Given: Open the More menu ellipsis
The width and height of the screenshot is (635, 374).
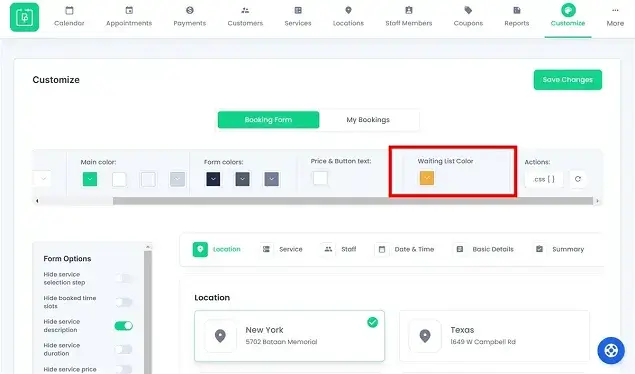Looking at the screenshot, I should (x=615, y=10).
